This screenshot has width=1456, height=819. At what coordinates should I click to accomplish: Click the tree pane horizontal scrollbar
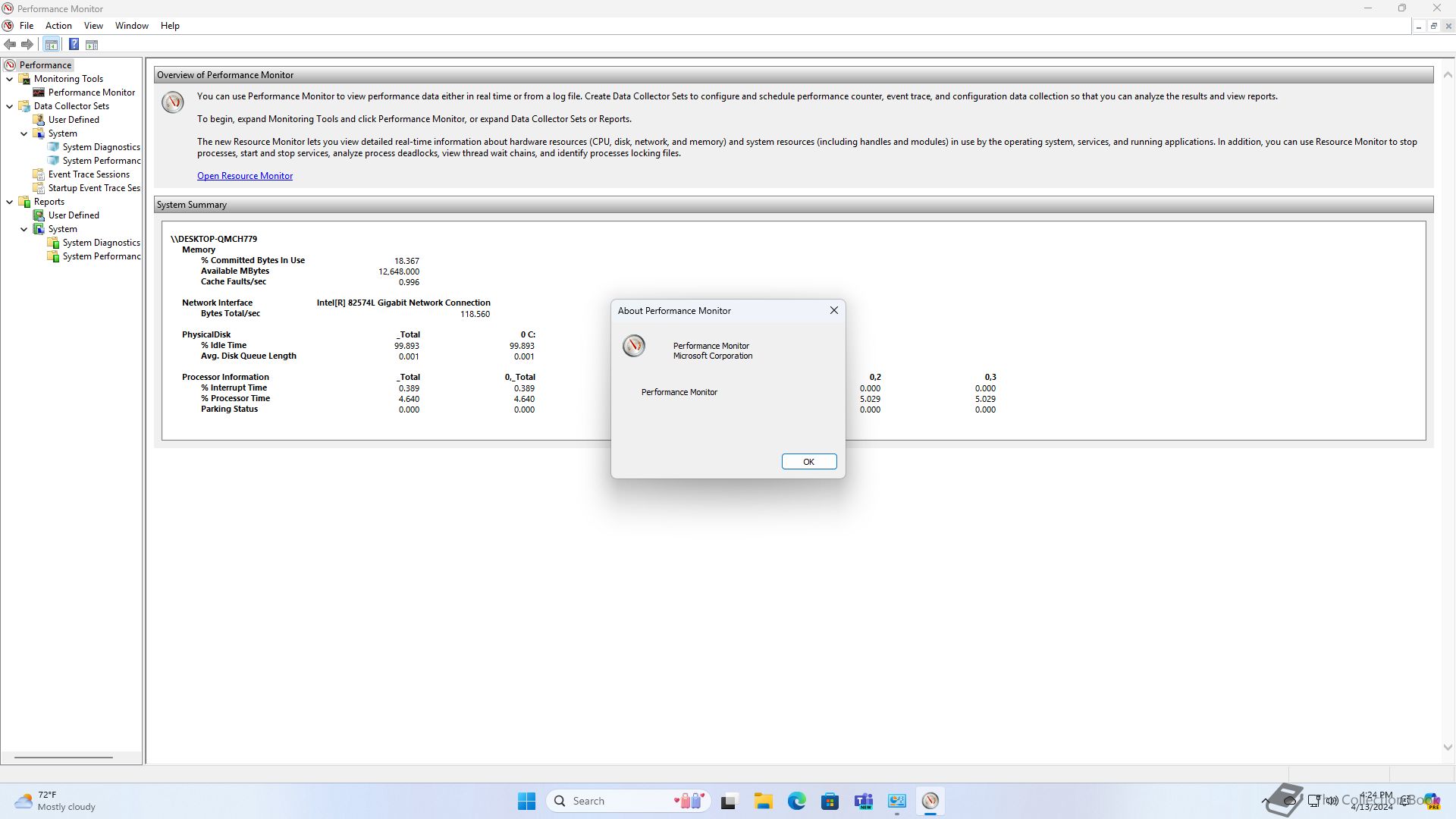pos(64,757)
